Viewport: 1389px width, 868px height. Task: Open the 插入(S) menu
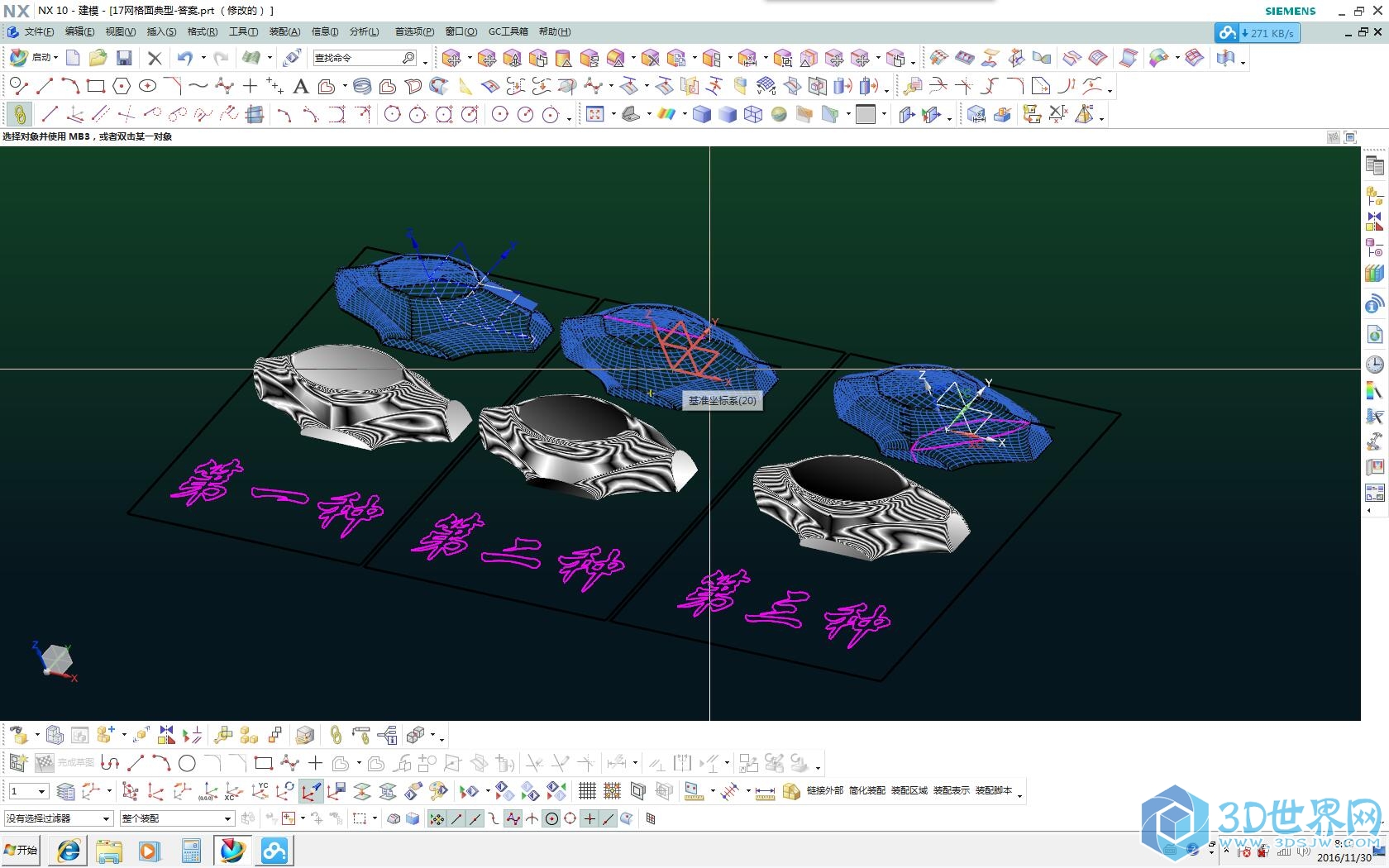click(x=161, y=31)
